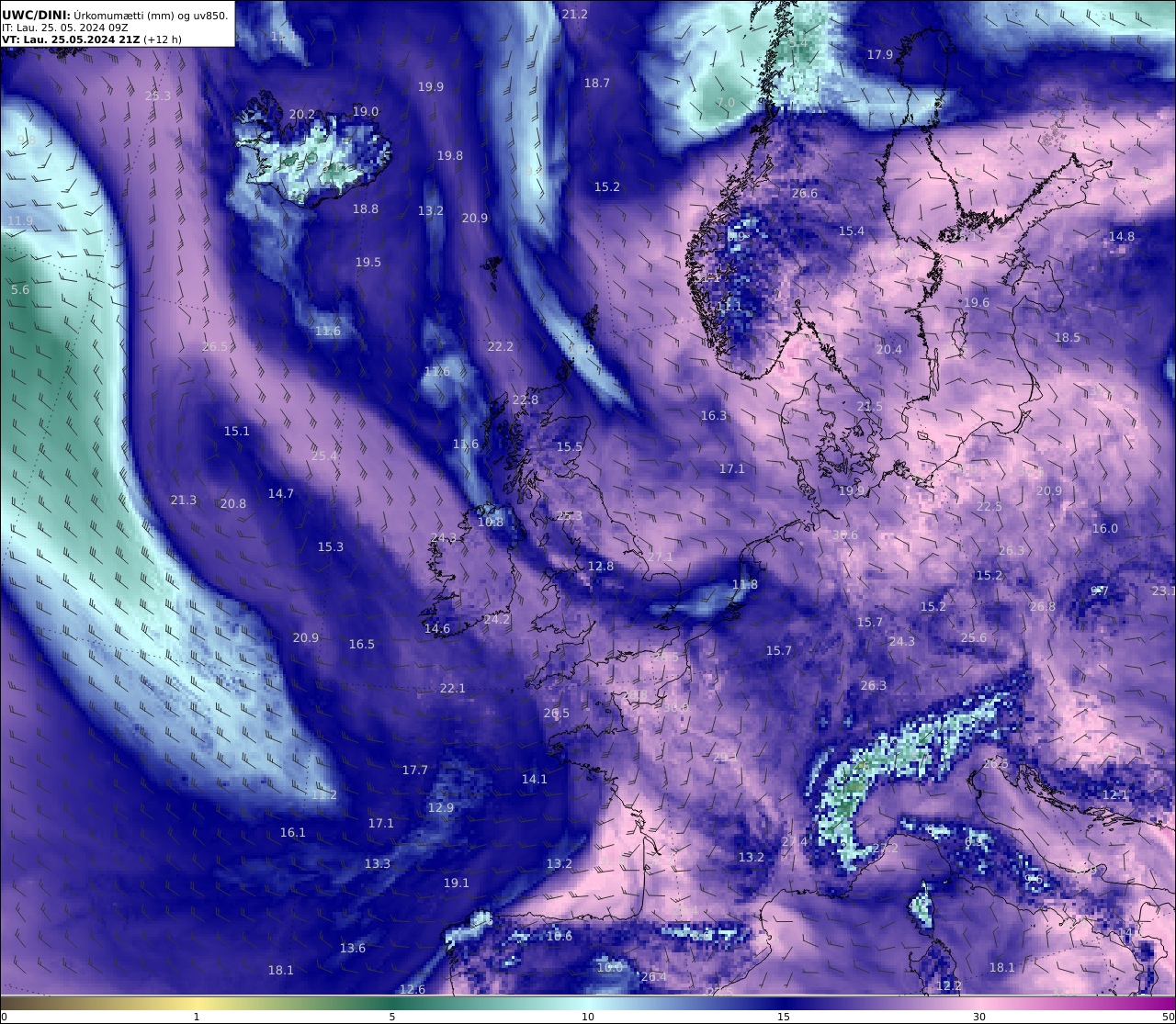Viewport: 1176px width, 1024px height.
Task: Select the 10.0 value over Spain
Action: tap(610, 967)
